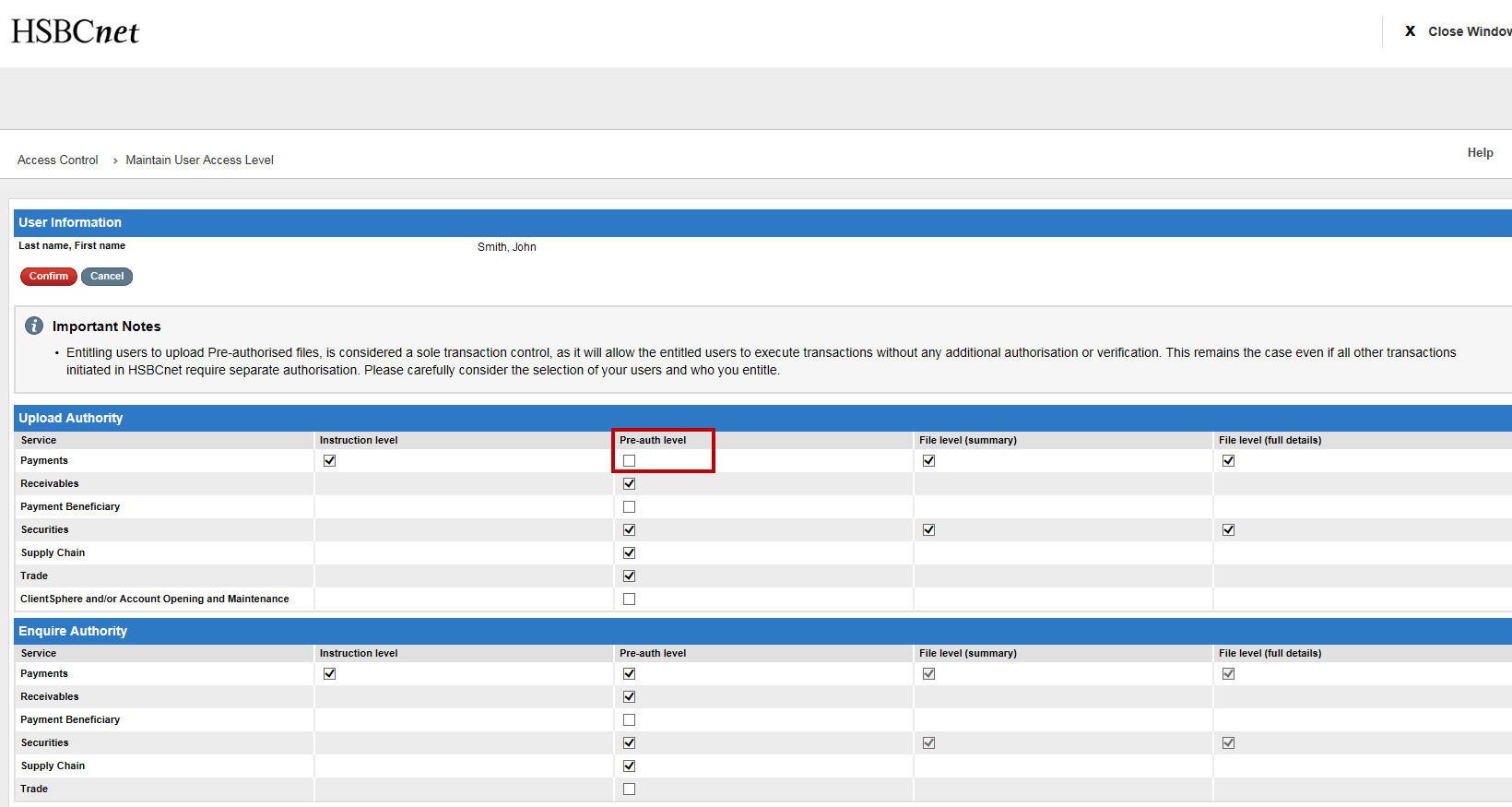Uncheck Enquire Payments Pre-auth checkbox

[629, 673]
